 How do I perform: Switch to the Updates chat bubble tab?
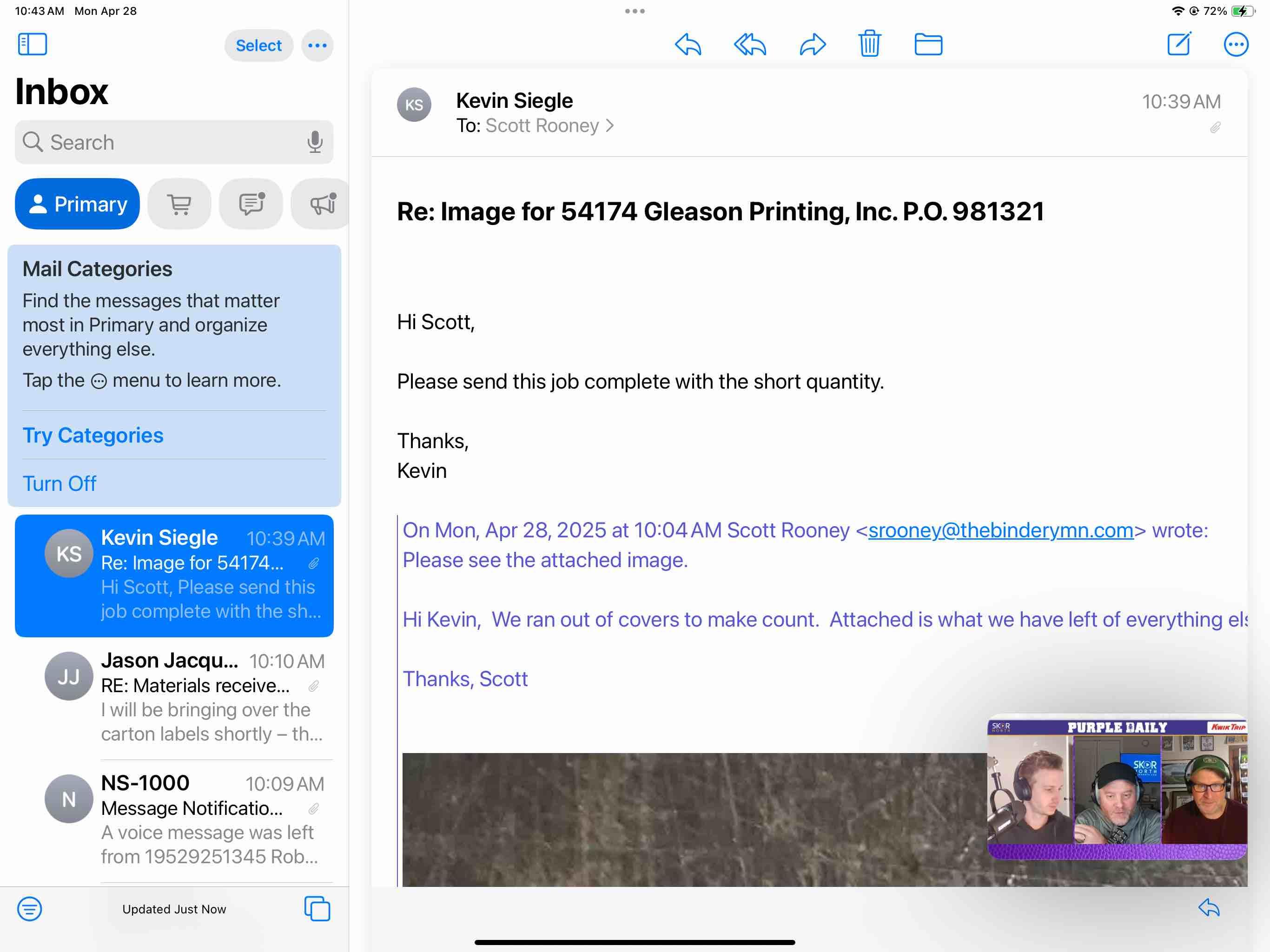251,204
